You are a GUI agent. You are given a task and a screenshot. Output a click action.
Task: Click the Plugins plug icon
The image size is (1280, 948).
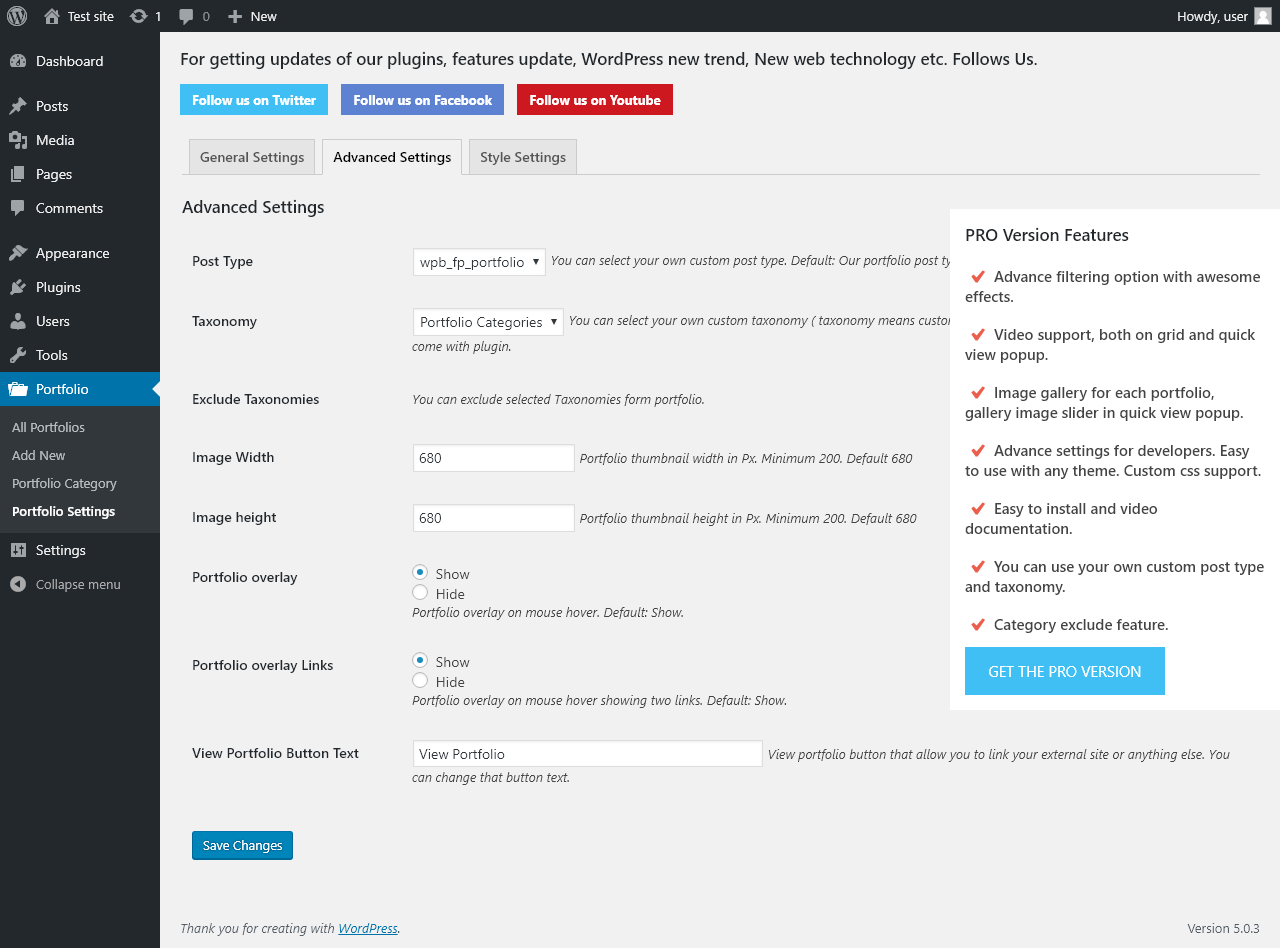(18, 287)
